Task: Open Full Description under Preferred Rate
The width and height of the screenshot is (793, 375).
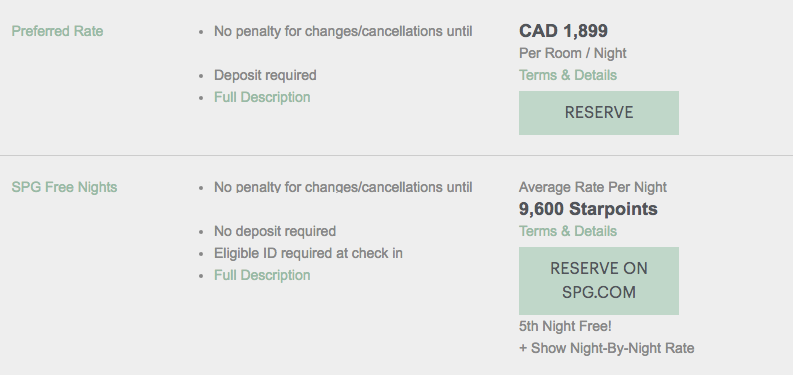Action: [x=262, y=97]
